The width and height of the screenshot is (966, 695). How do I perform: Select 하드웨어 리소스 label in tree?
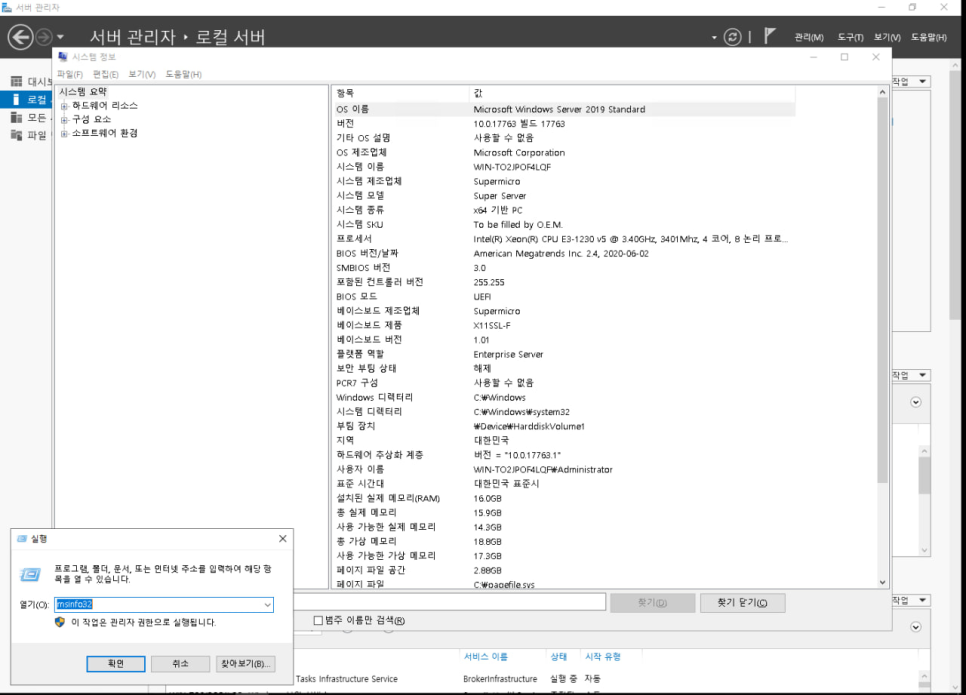[x=105, y=106]
